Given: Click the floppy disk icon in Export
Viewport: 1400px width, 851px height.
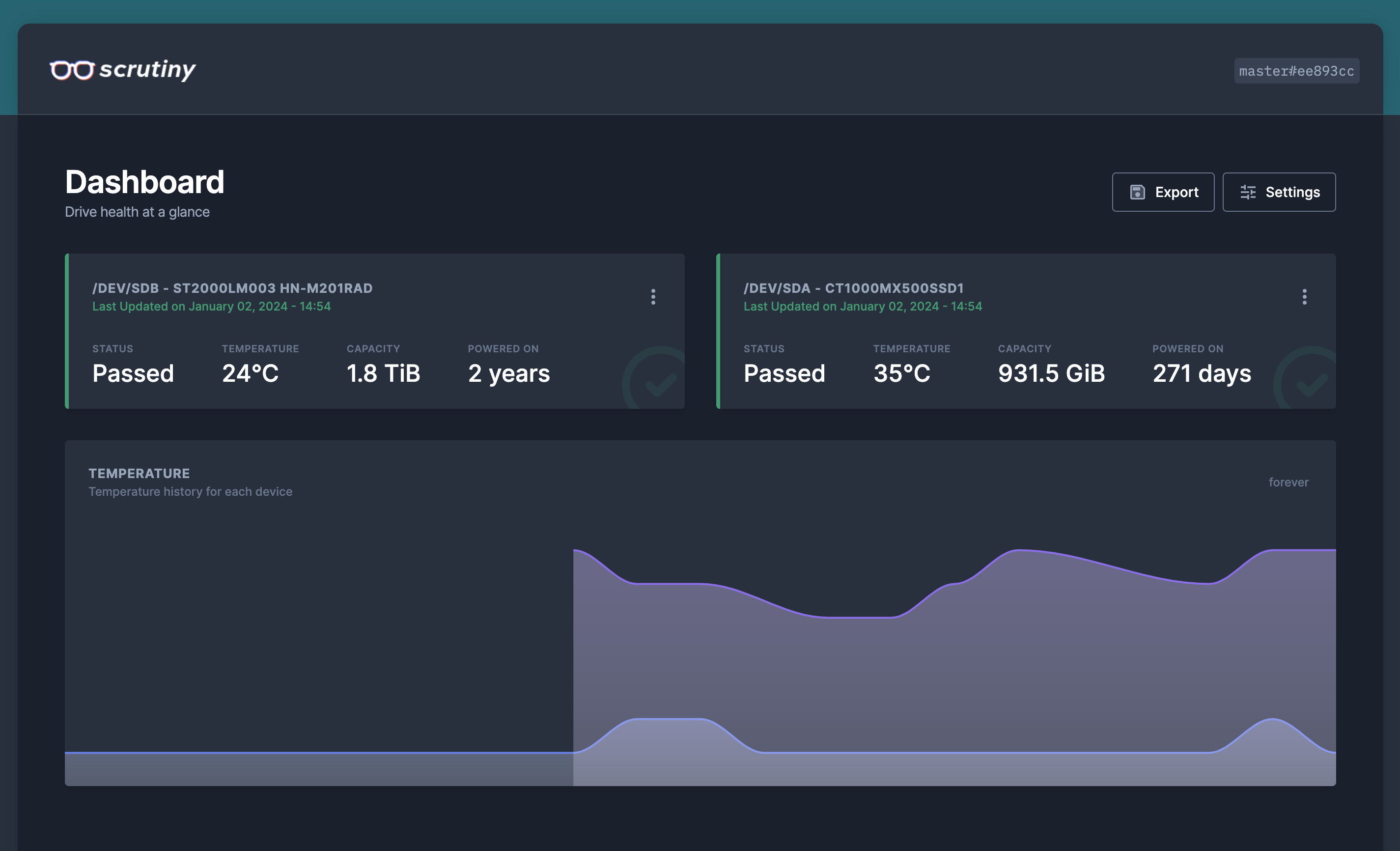Looking at the screenshot, I should pyautogui.click(x=1137, y=192).
